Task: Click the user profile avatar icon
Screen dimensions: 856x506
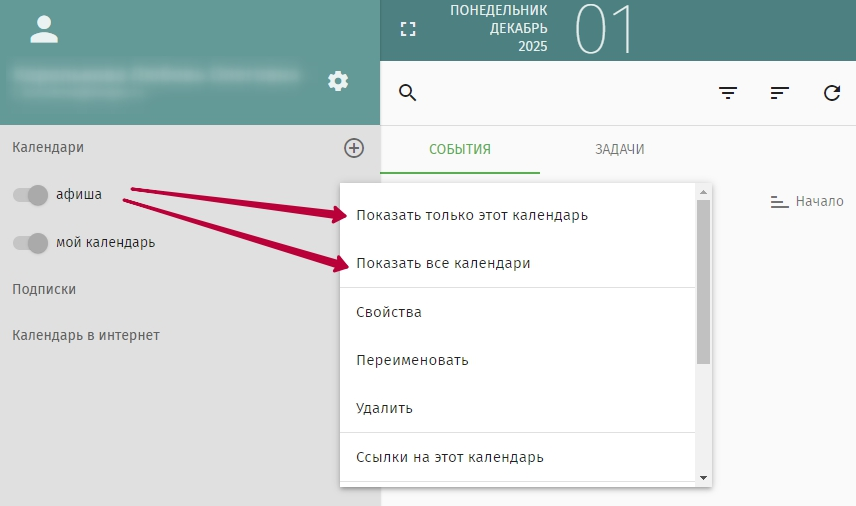Action: coord(44,30)
